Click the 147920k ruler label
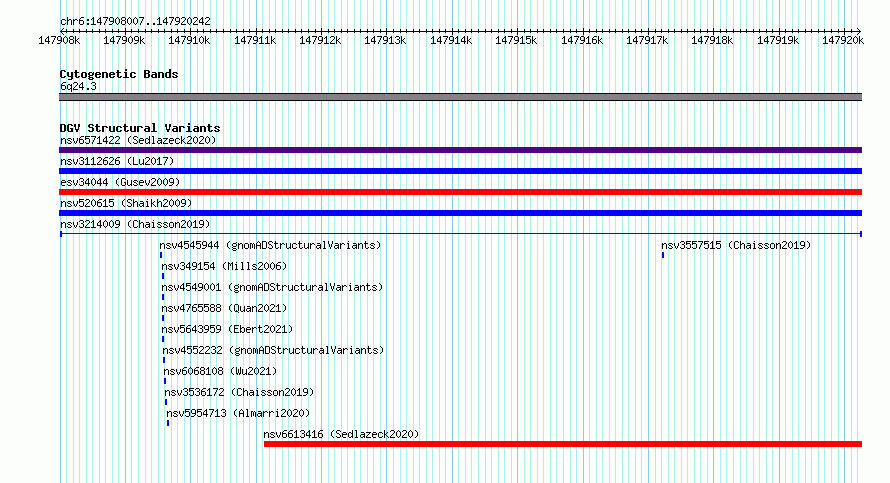Image resolution: width=890 pixels, height=483 pixels. pos(843,40)
